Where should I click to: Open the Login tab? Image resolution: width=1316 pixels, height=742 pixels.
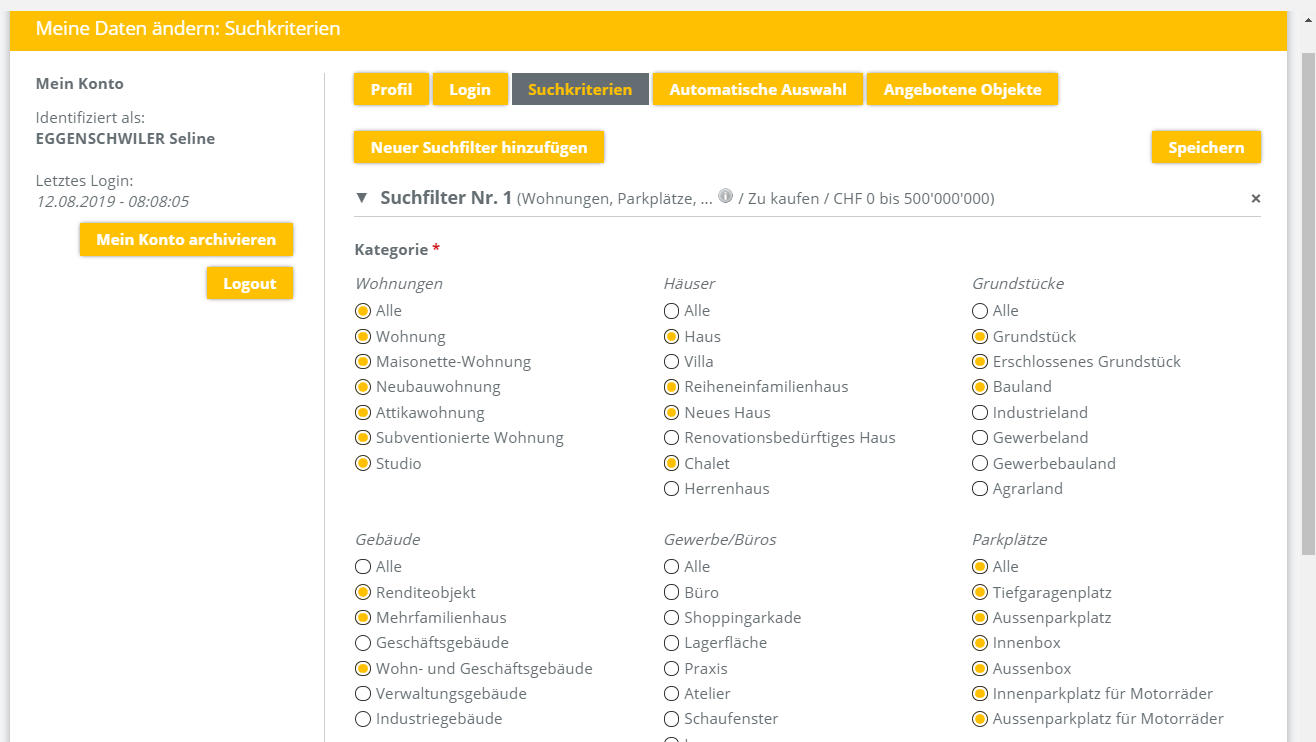click(470, 90)
